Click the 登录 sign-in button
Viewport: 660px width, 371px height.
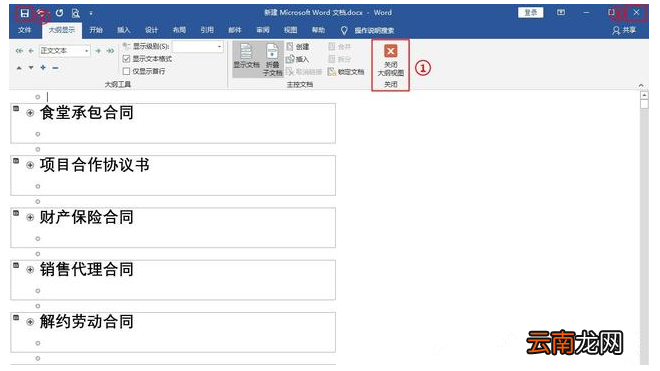click(x=531, y=13)
